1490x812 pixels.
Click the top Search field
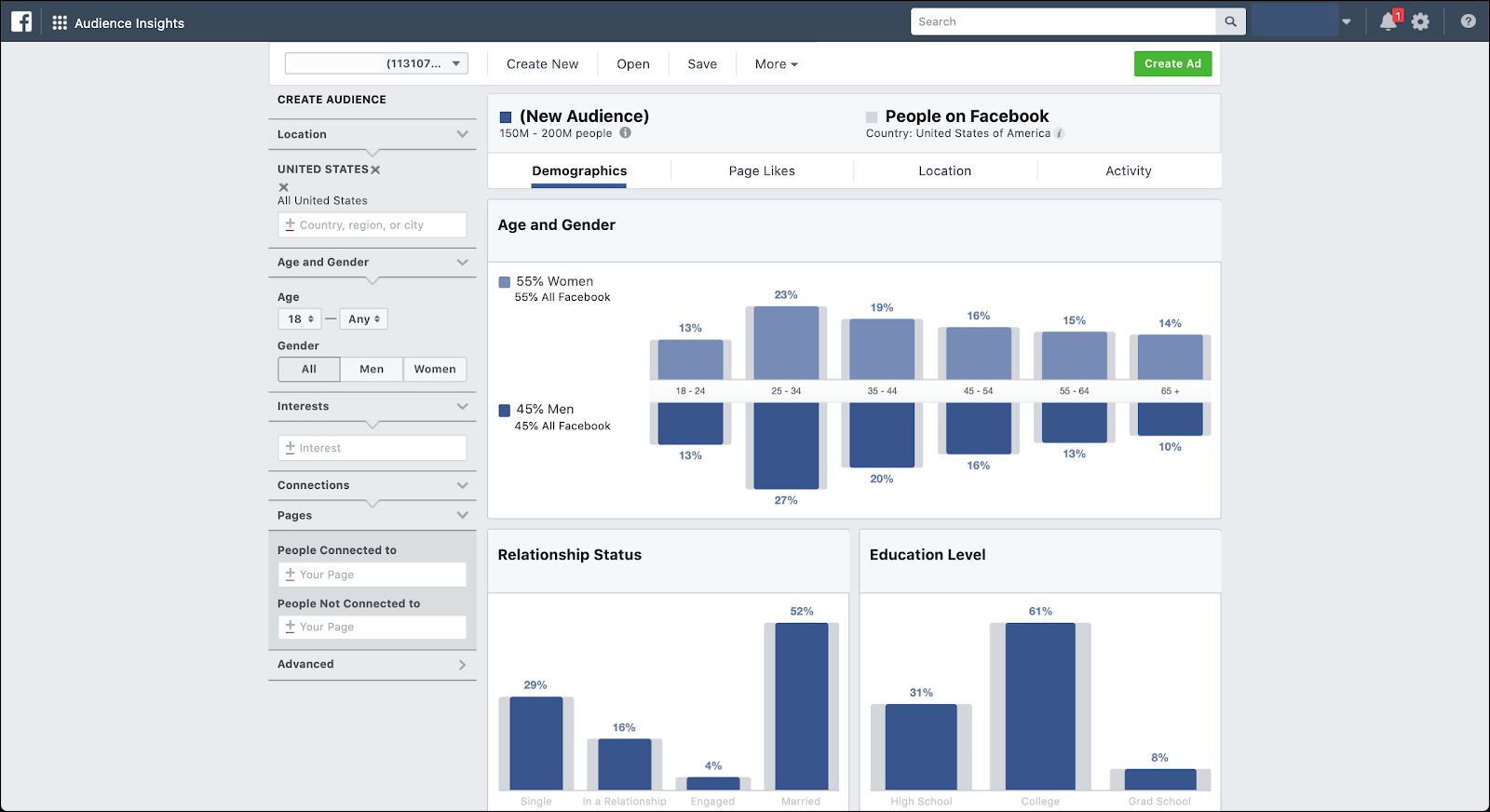point(1063,21)
